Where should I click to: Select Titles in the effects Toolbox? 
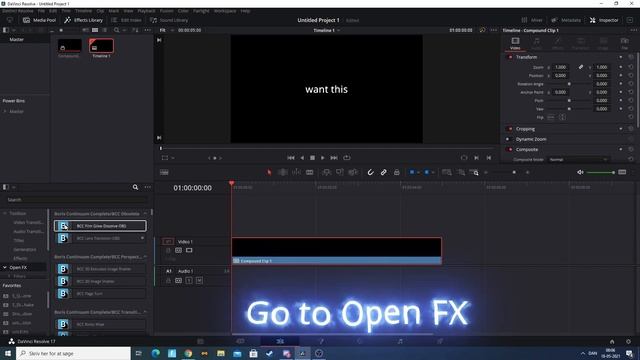[19, 240]
